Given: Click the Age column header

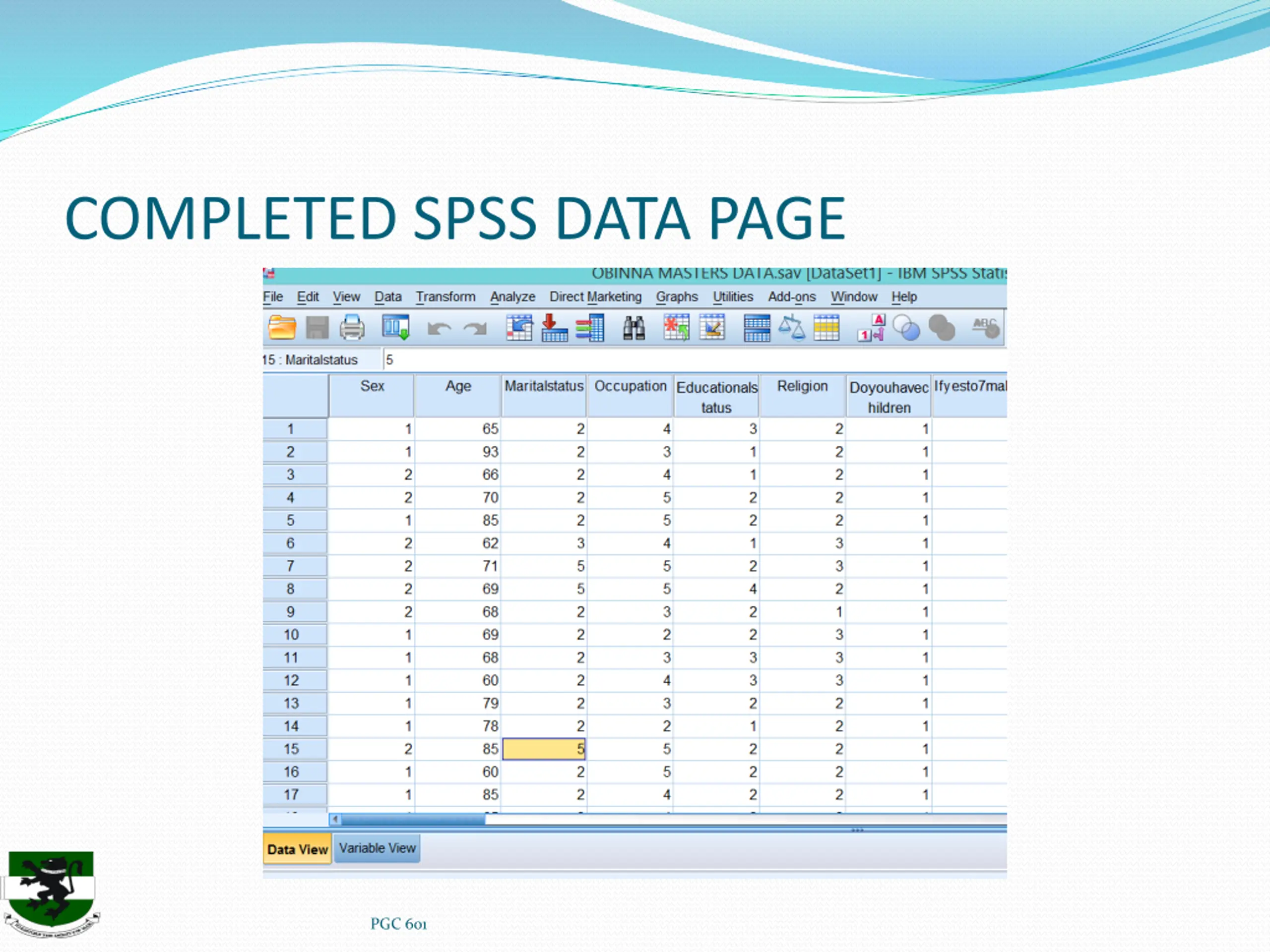Looking at the screenshot, I should coord(457,395).
